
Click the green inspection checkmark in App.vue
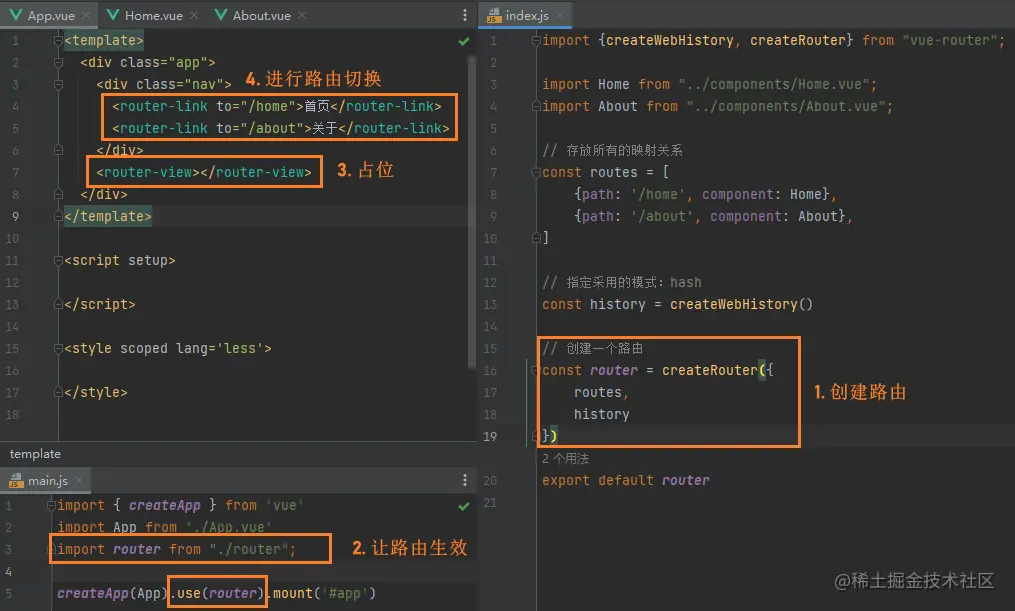463,41
